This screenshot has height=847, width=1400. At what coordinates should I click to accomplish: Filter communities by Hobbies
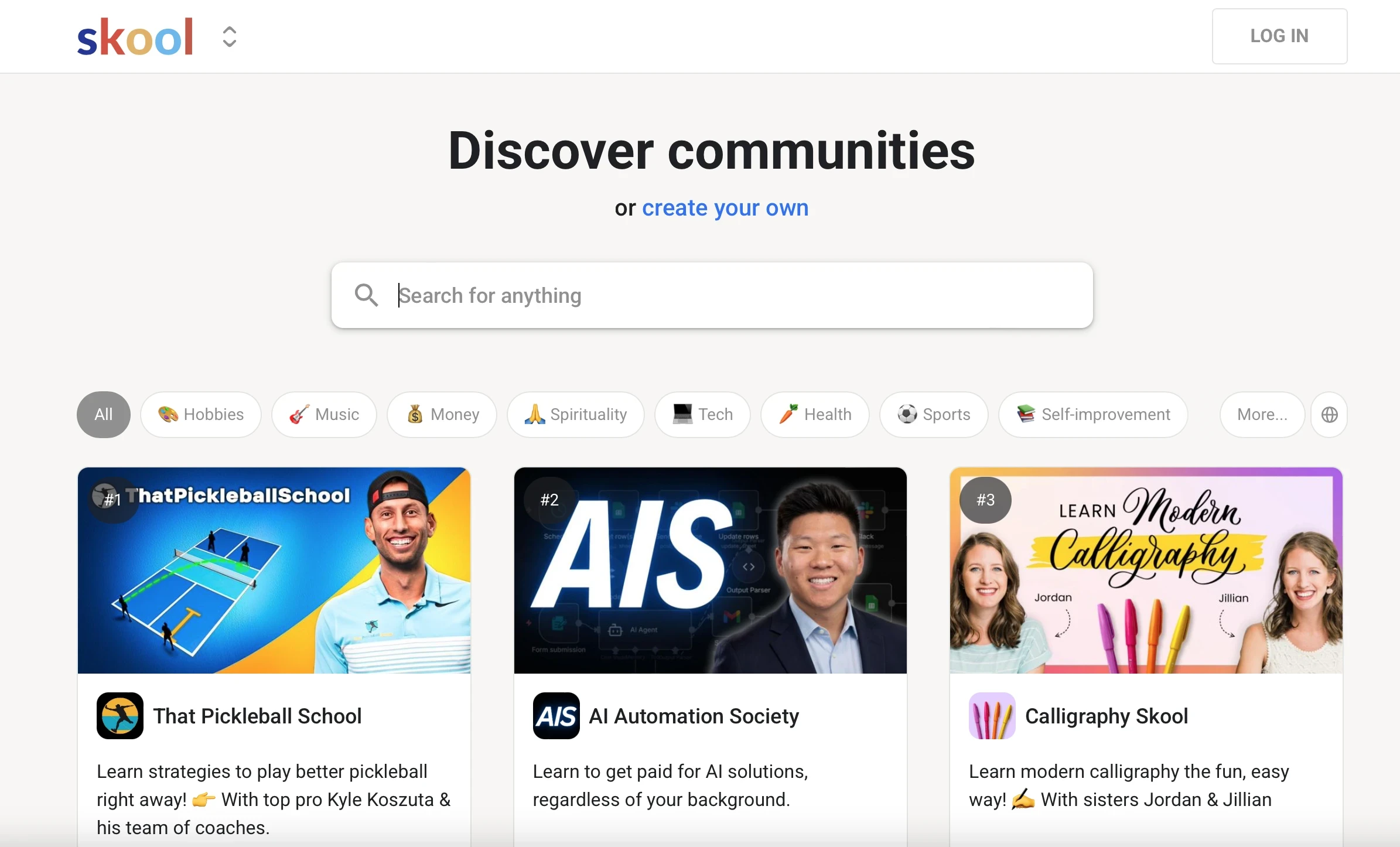pos(201,415)
